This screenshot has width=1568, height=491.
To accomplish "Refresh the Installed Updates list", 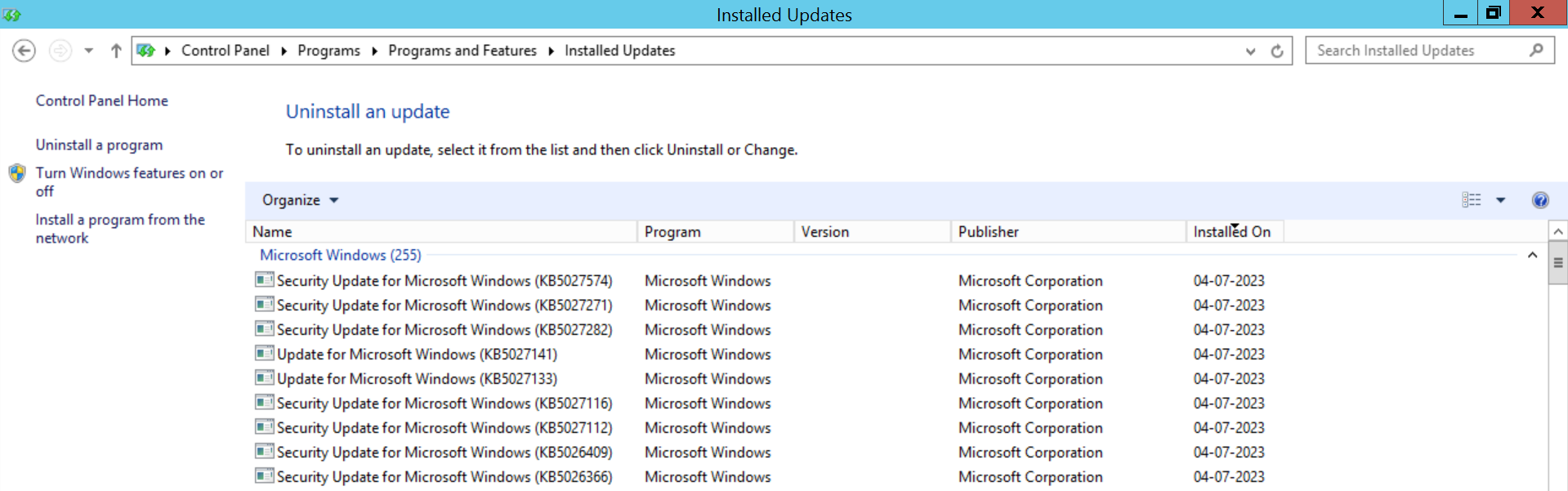I will point(1276,51).
